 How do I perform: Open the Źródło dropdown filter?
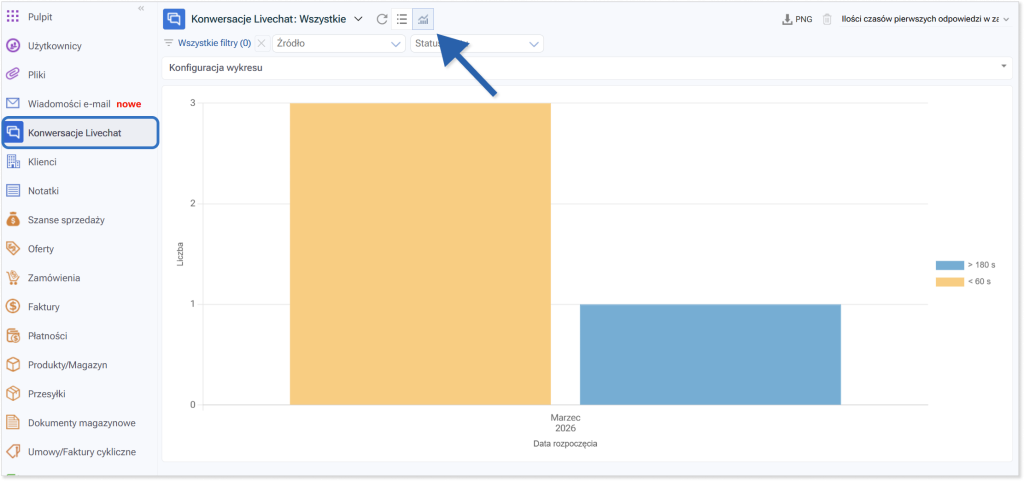pyautogui.click(x=338, y=43)
